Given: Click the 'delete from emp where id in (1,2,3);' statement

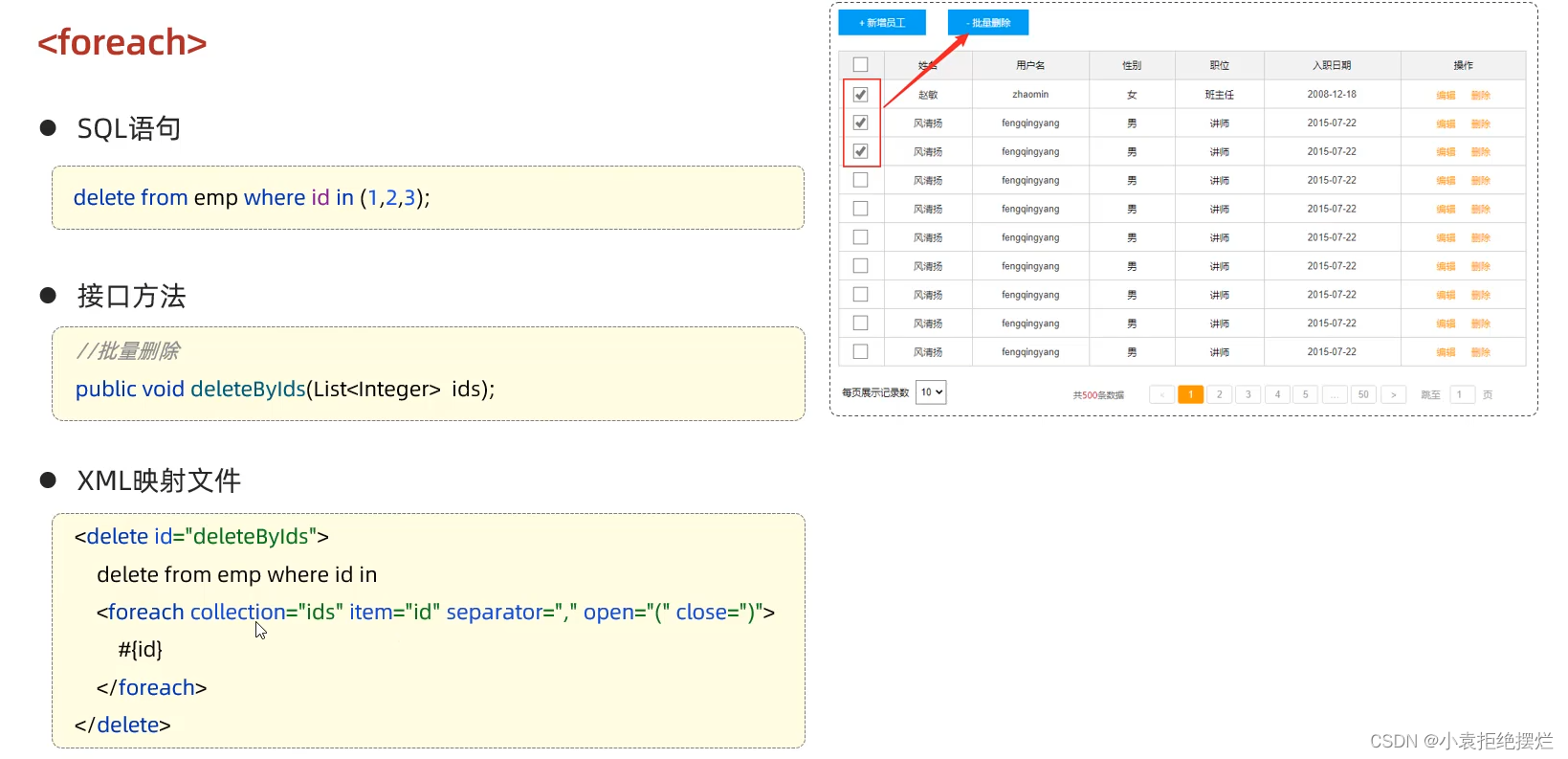Looking at the screenshot, I should (x=252, y=197).
